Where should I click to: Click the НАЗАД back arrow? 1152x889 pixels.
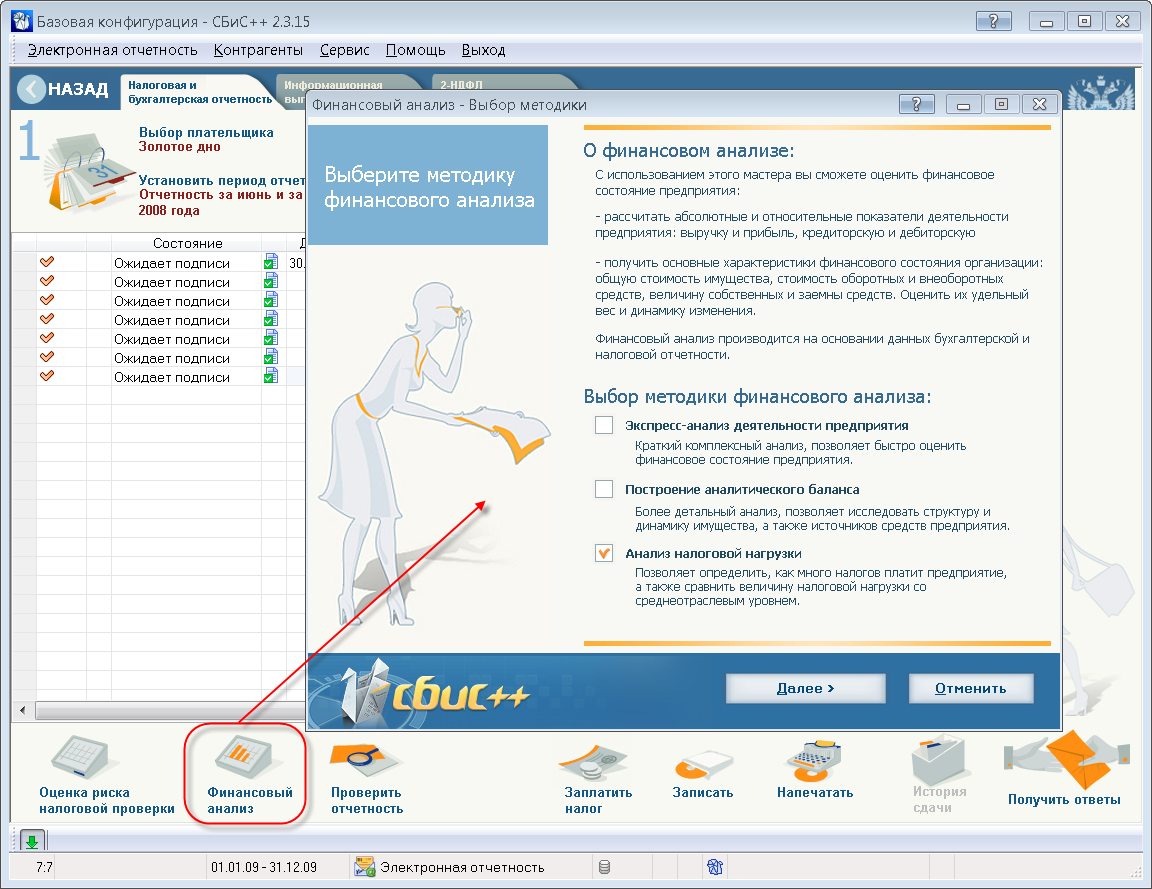point(32,90)
